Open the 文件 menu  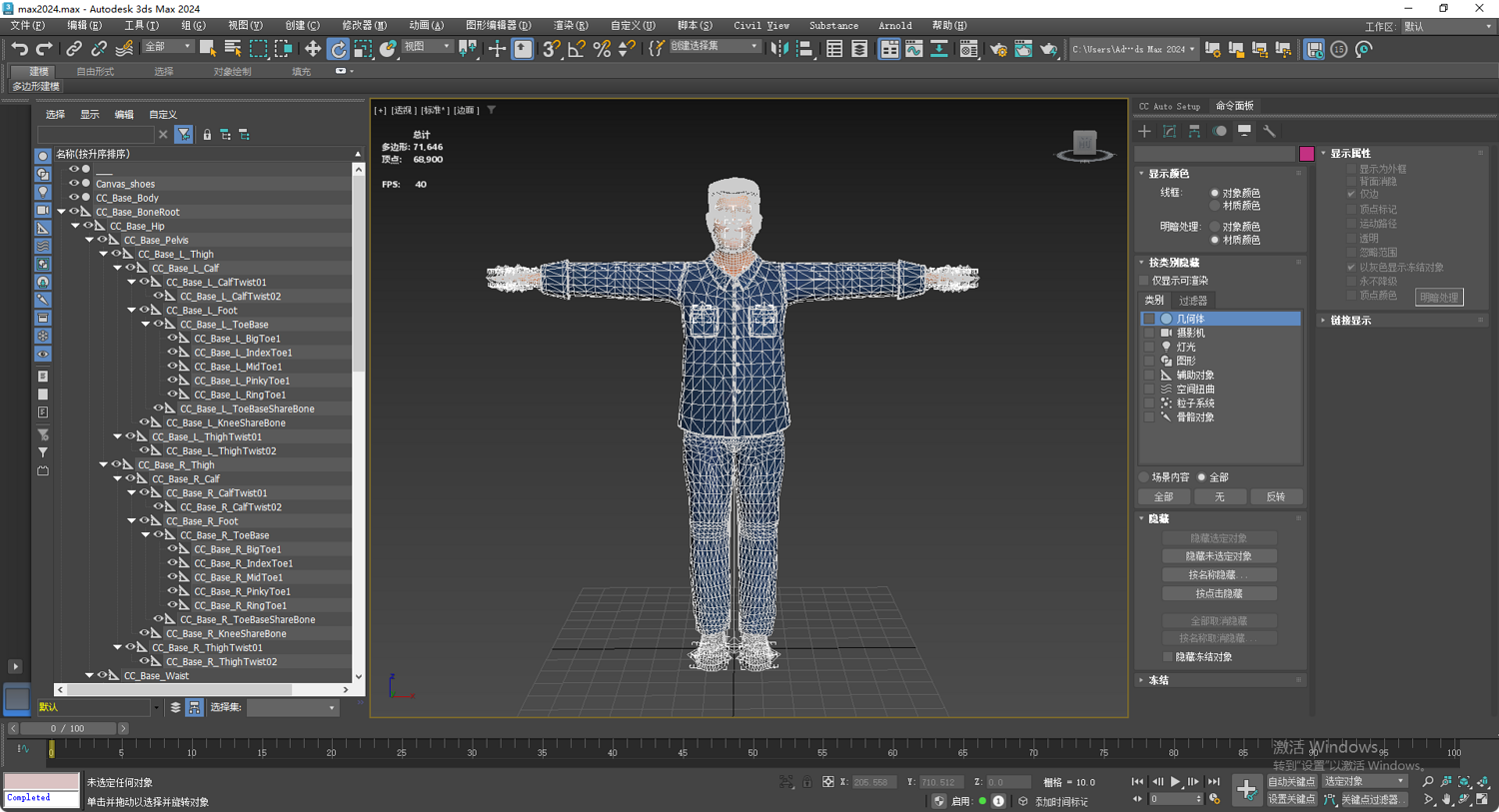(x=27, y=26)
